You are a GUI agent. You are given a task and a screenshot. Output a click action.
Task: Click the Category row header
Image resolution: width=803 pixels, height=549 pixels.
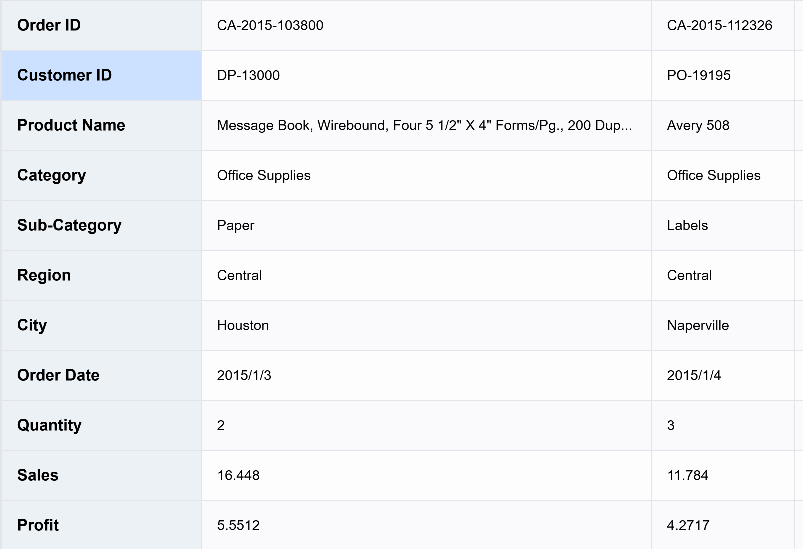100,175
